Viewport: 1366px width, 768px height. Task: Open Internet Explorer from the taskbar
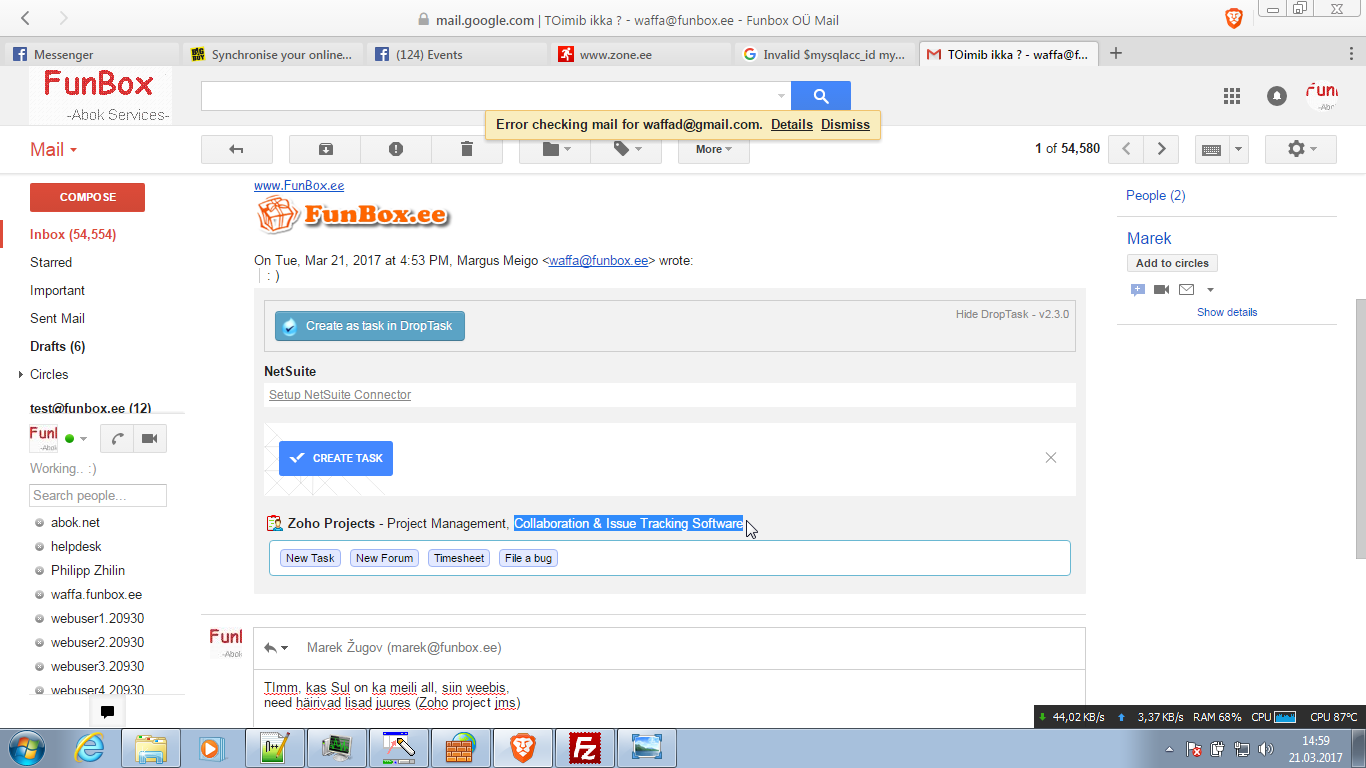pyautogui.click(x=89, y=748)
